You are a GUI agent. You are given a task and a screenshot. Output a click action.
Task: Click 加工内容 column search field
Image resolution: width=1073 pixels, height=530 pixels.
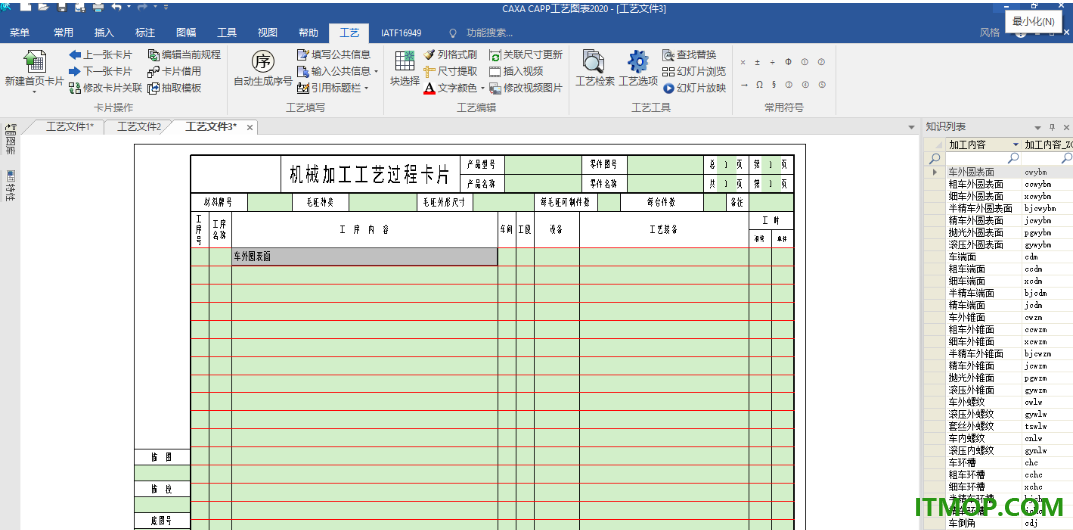tap(983, 158)
